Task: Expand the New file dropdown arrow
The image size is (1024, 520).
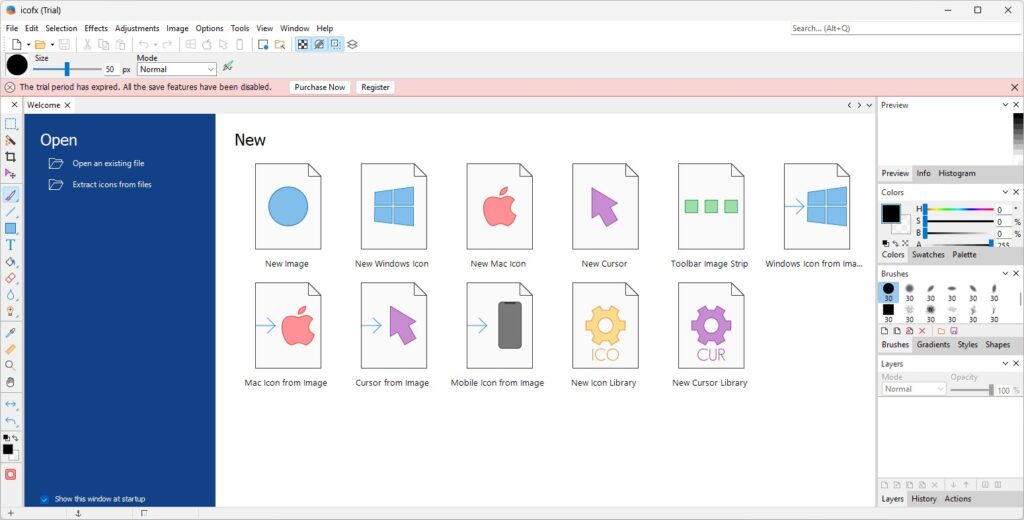Action: pos(28,45)
